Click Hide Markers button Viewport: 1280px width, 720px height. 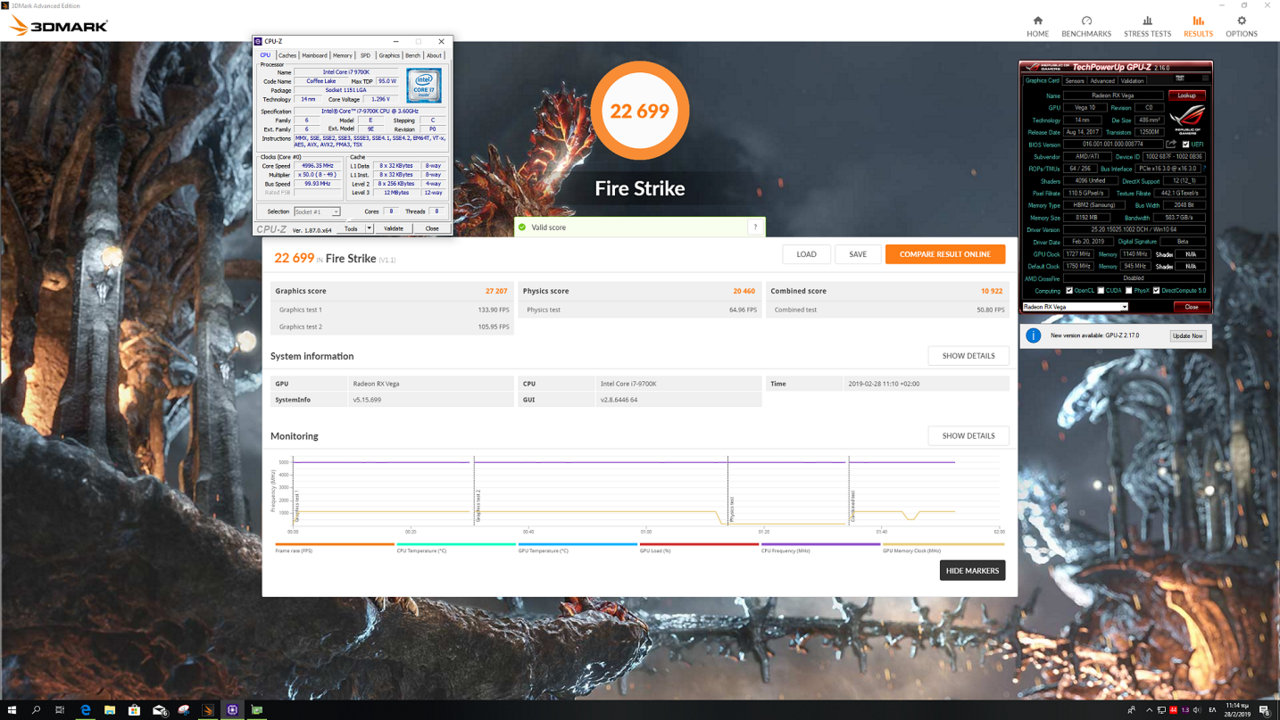pos(972,570)
